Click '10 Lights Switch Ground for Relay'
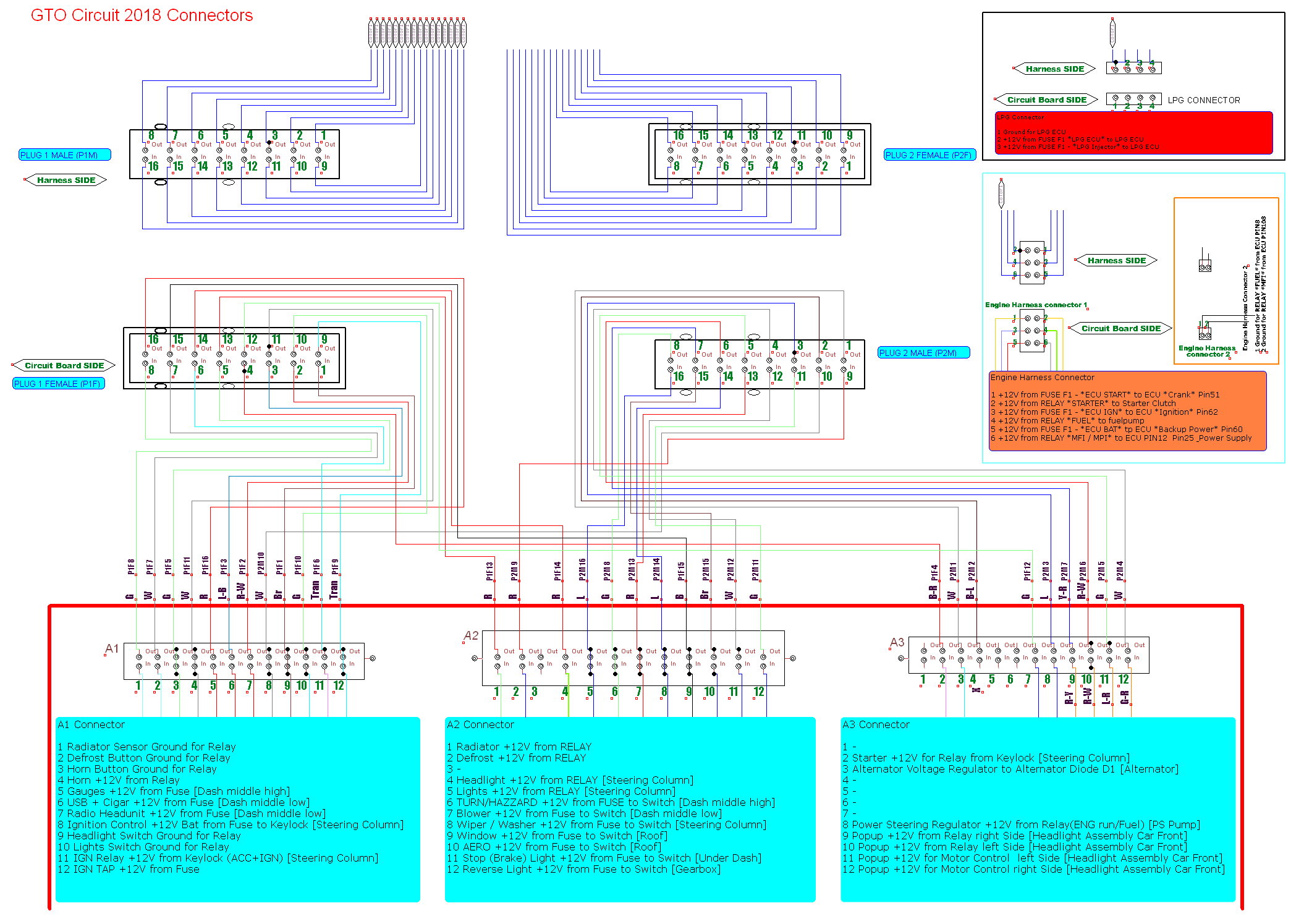Viewport: 1304px width, 924px height. [143, 847]
